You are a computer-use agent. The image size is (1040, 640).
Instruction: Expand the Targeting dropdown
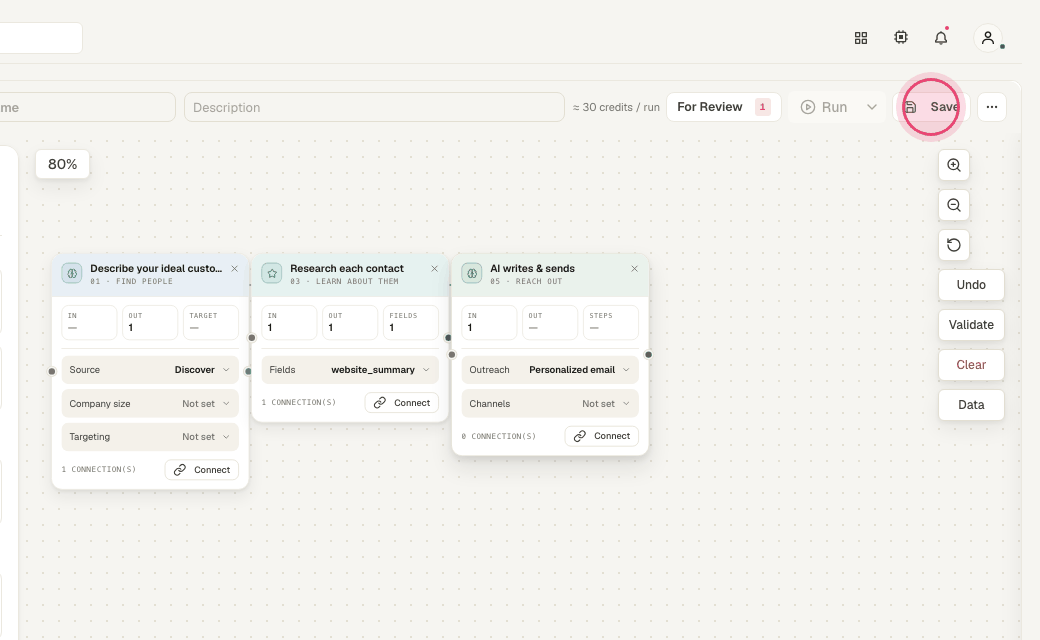150,436
